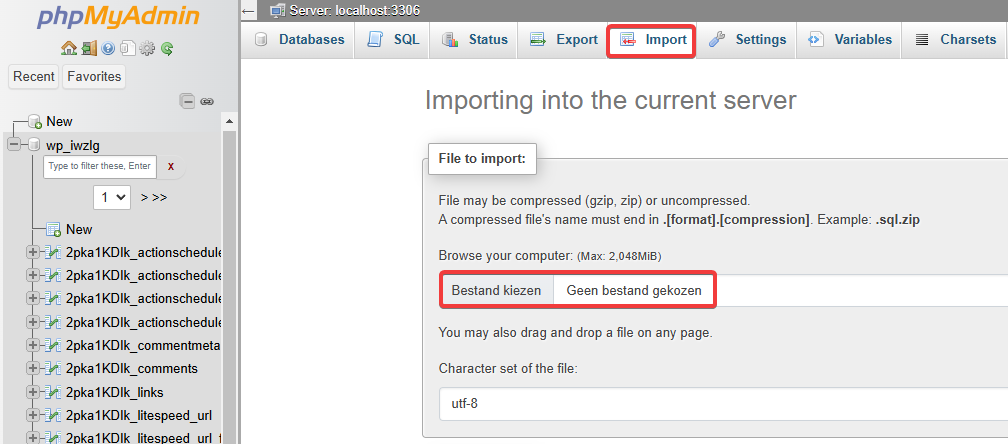Click the table icon beside 2pka1KDIk_links
1008x444 pixels.
54,393
